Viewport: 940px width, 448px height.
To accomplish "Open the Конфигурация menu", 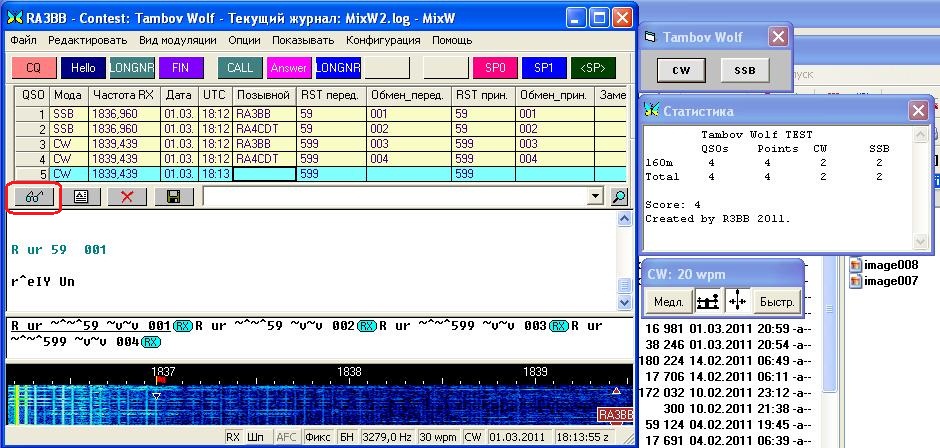I will 383,40.
